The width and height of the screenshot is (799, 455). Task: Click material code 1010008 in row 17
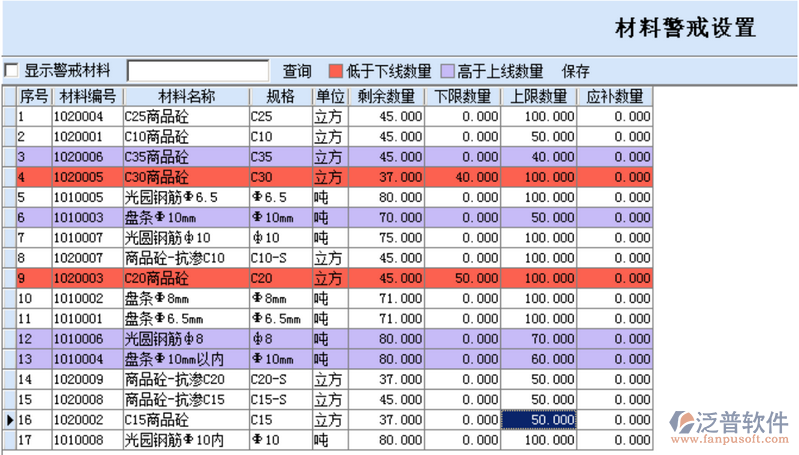point(88,440)
